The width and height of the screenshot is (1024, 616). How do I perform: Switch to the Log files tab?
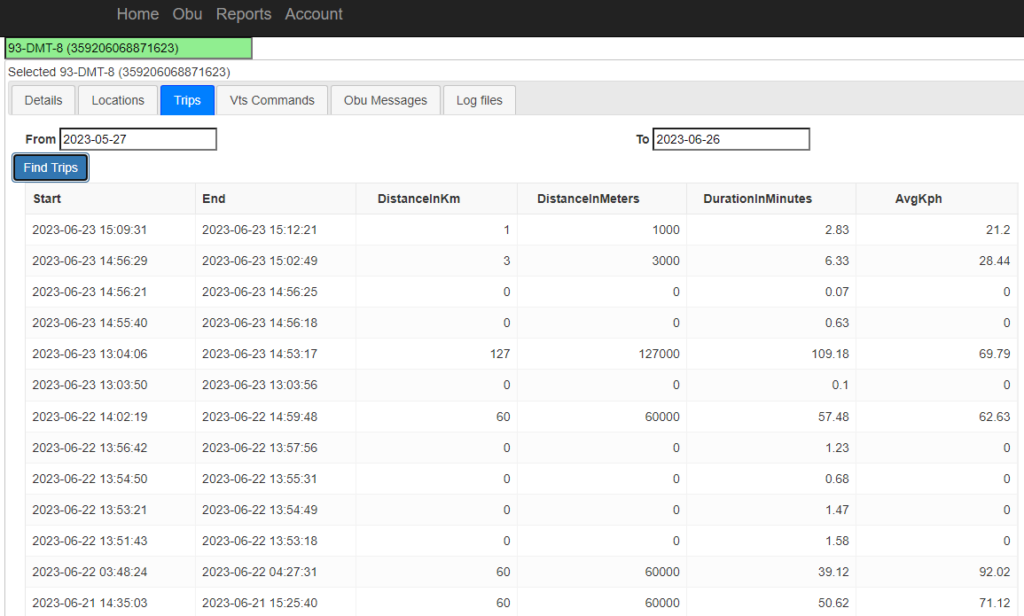pyautogui.click(x=479, y=100)
